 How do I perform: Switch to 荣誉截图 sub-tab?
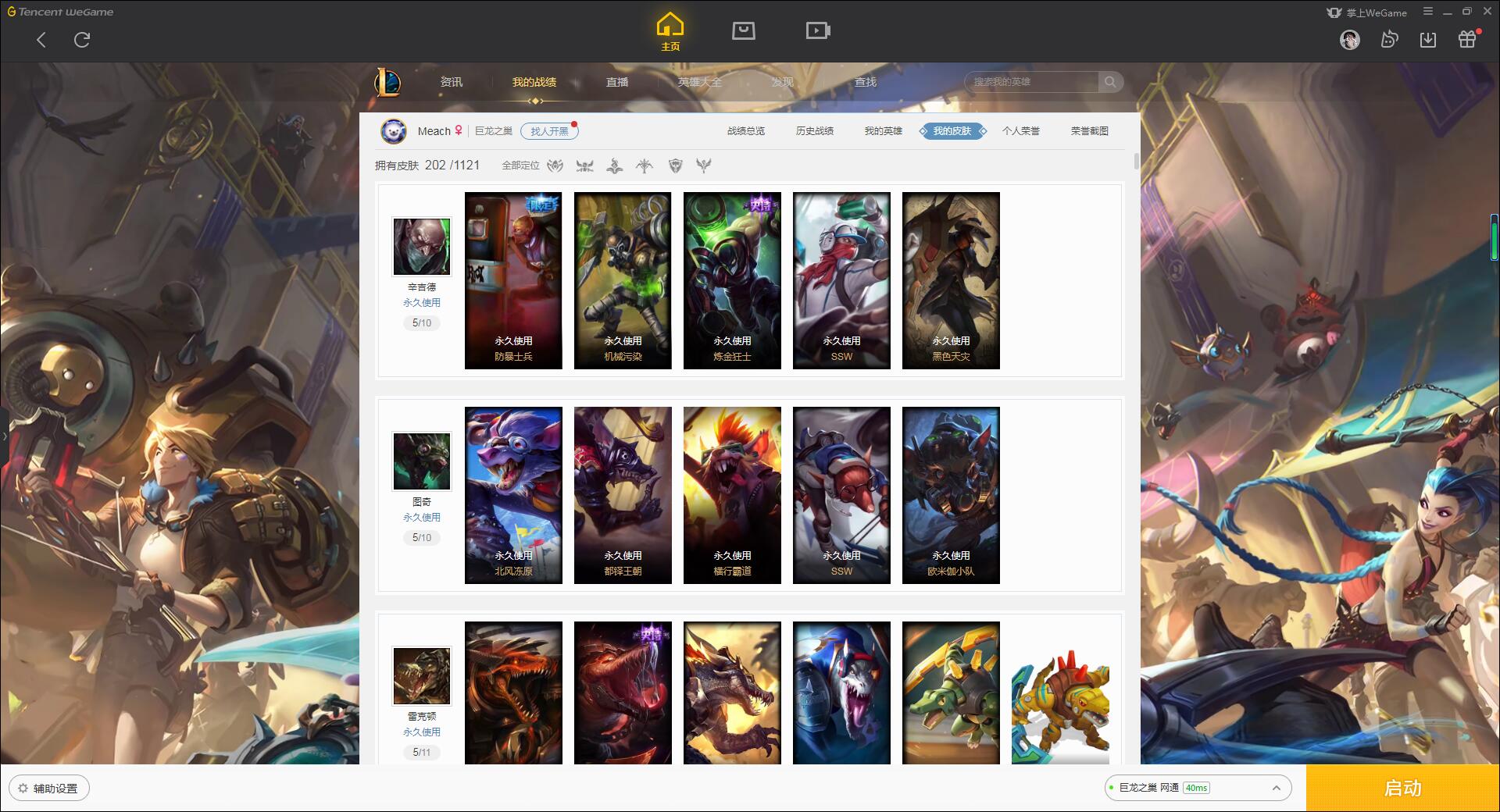1090,131
